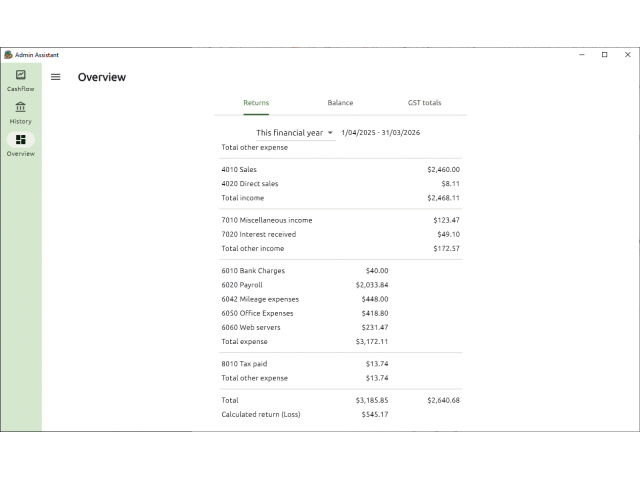Click the 1/04/2025 - 31/03/2026 date range
640x480 pixels.
click(381, 133)
